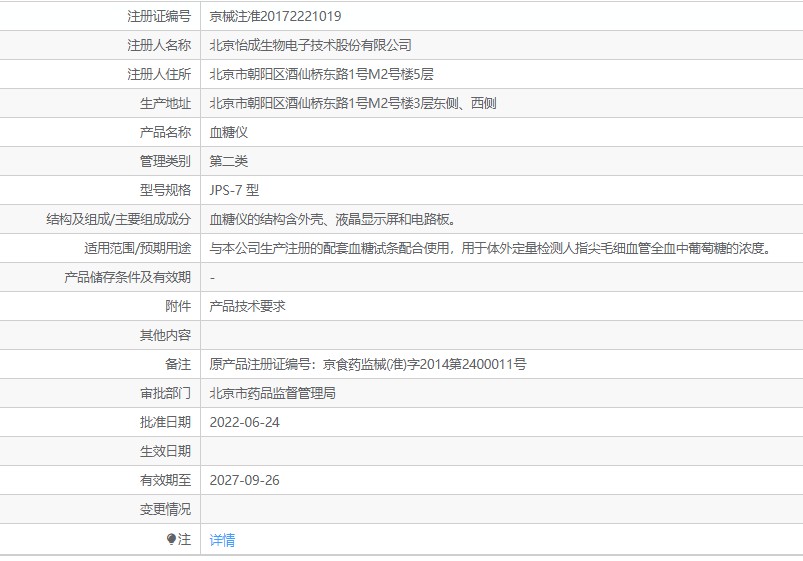Click the 产品储存条件及有效期 label
This screenshot has width=803, height=561.
127,277
